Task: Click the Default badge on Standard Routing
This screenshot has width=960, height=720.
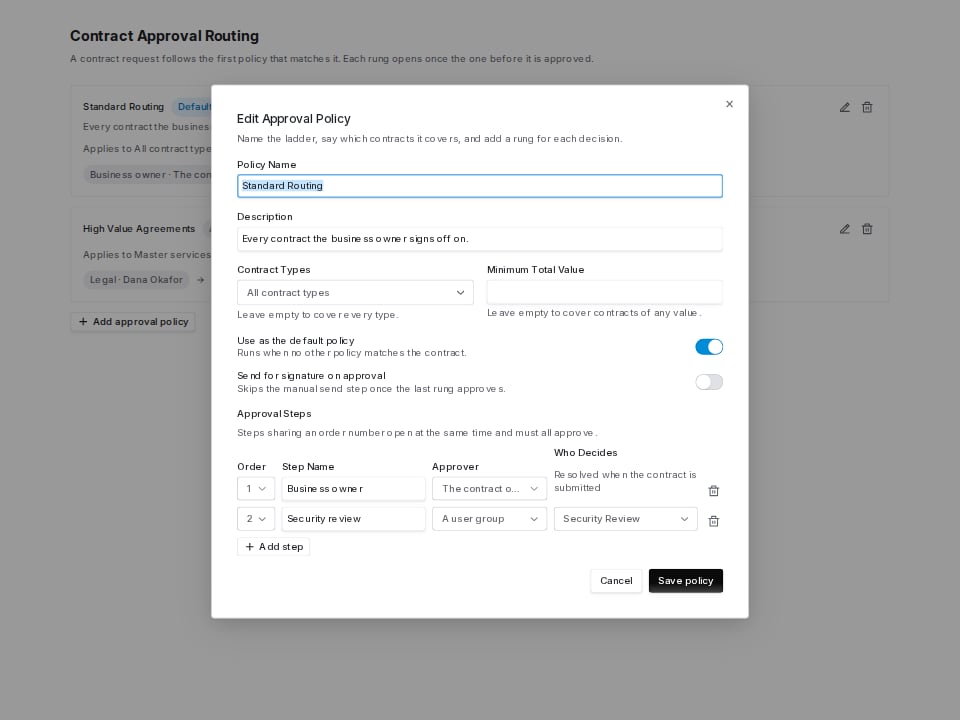Action: click(x=193, y=107)
